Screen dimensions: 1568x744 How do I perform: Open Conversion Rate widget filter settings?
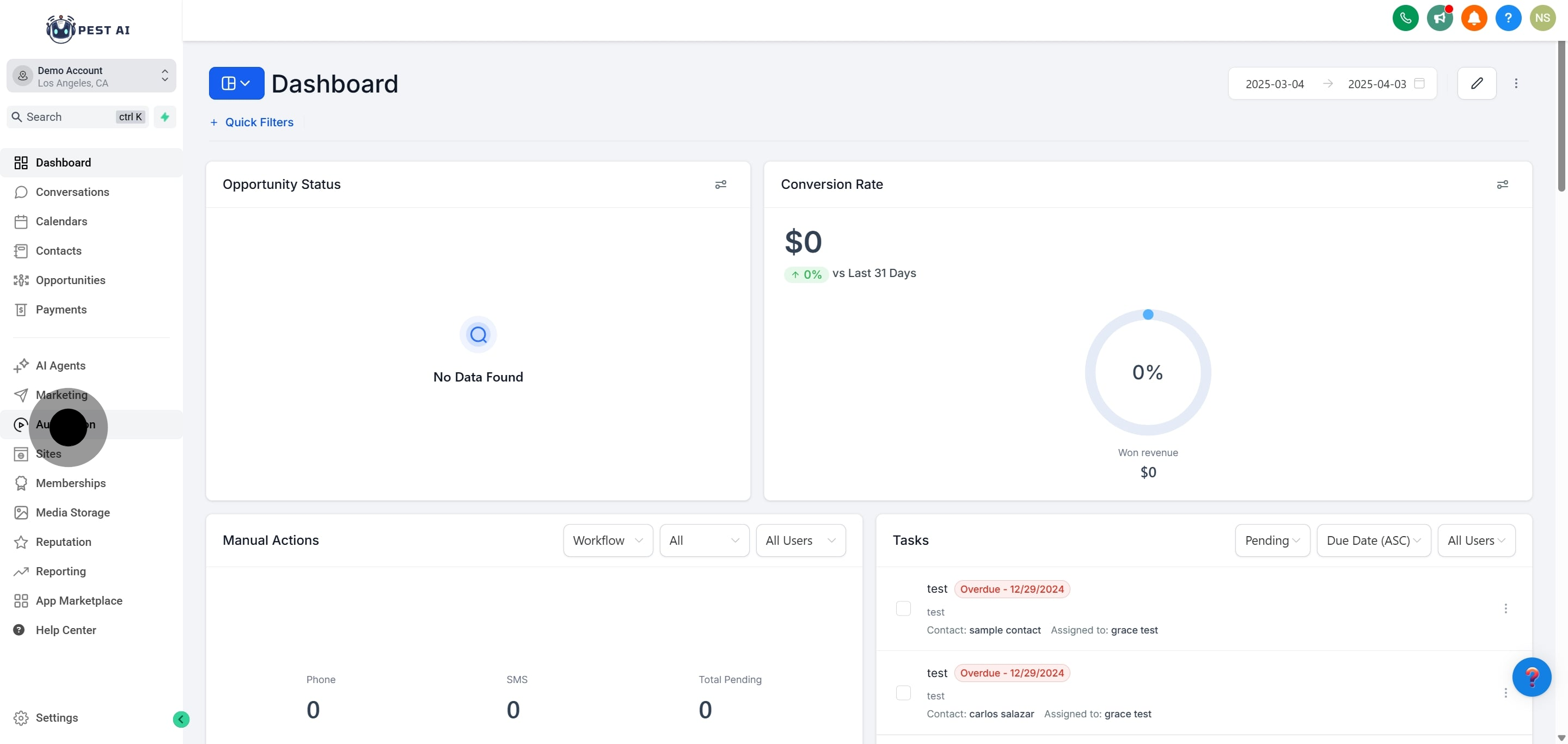[x=1502, y=185]
